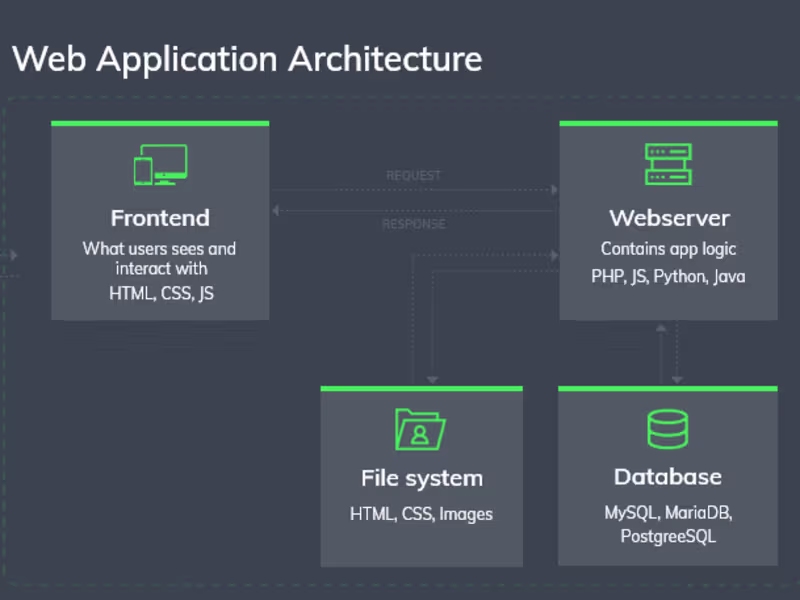Click the "Database" heading
Viewport: 800px width, 600px height.
[668, 477]
